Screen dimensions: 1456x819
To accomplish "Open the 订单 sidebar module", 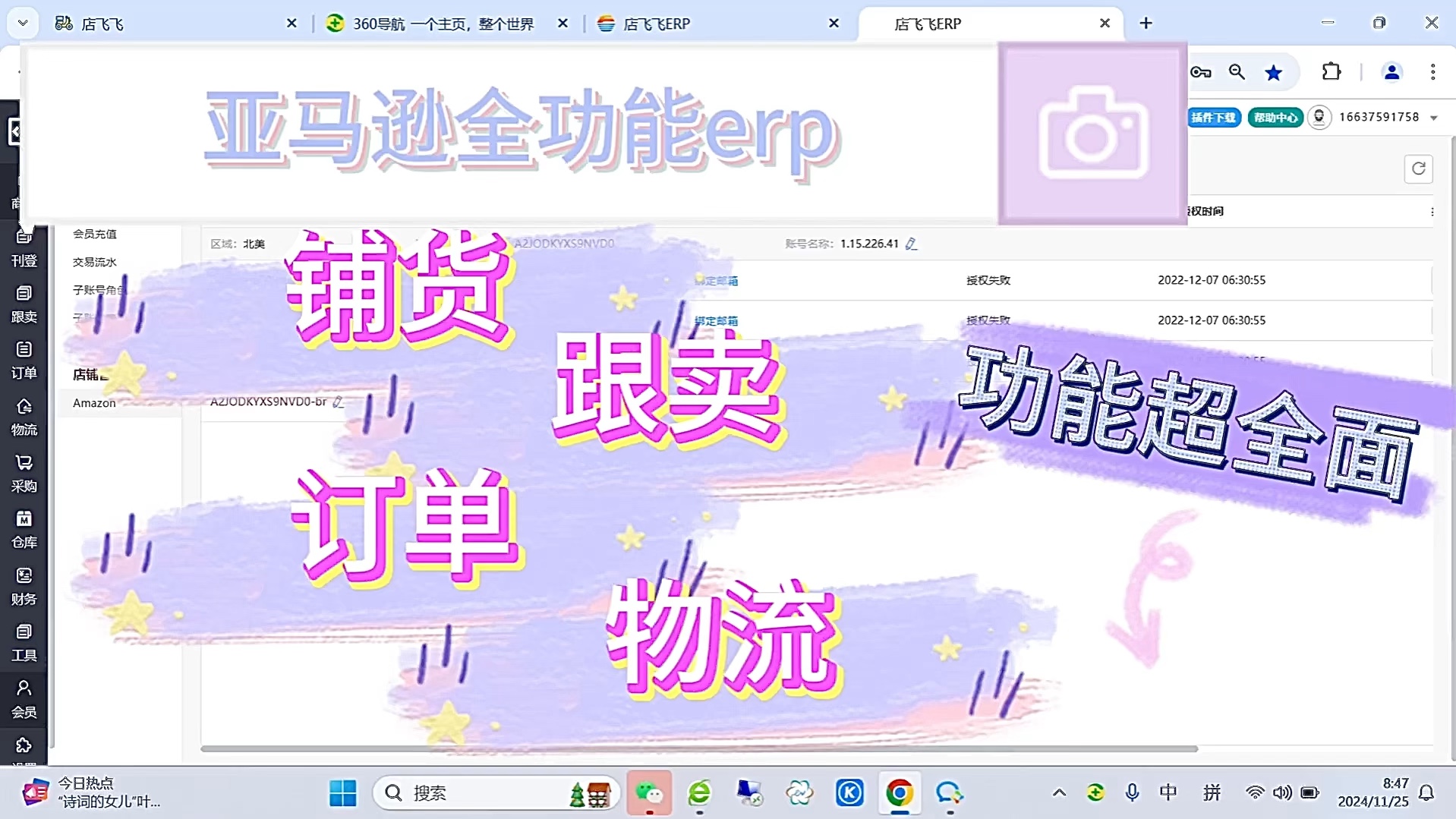I will [24, 361].
